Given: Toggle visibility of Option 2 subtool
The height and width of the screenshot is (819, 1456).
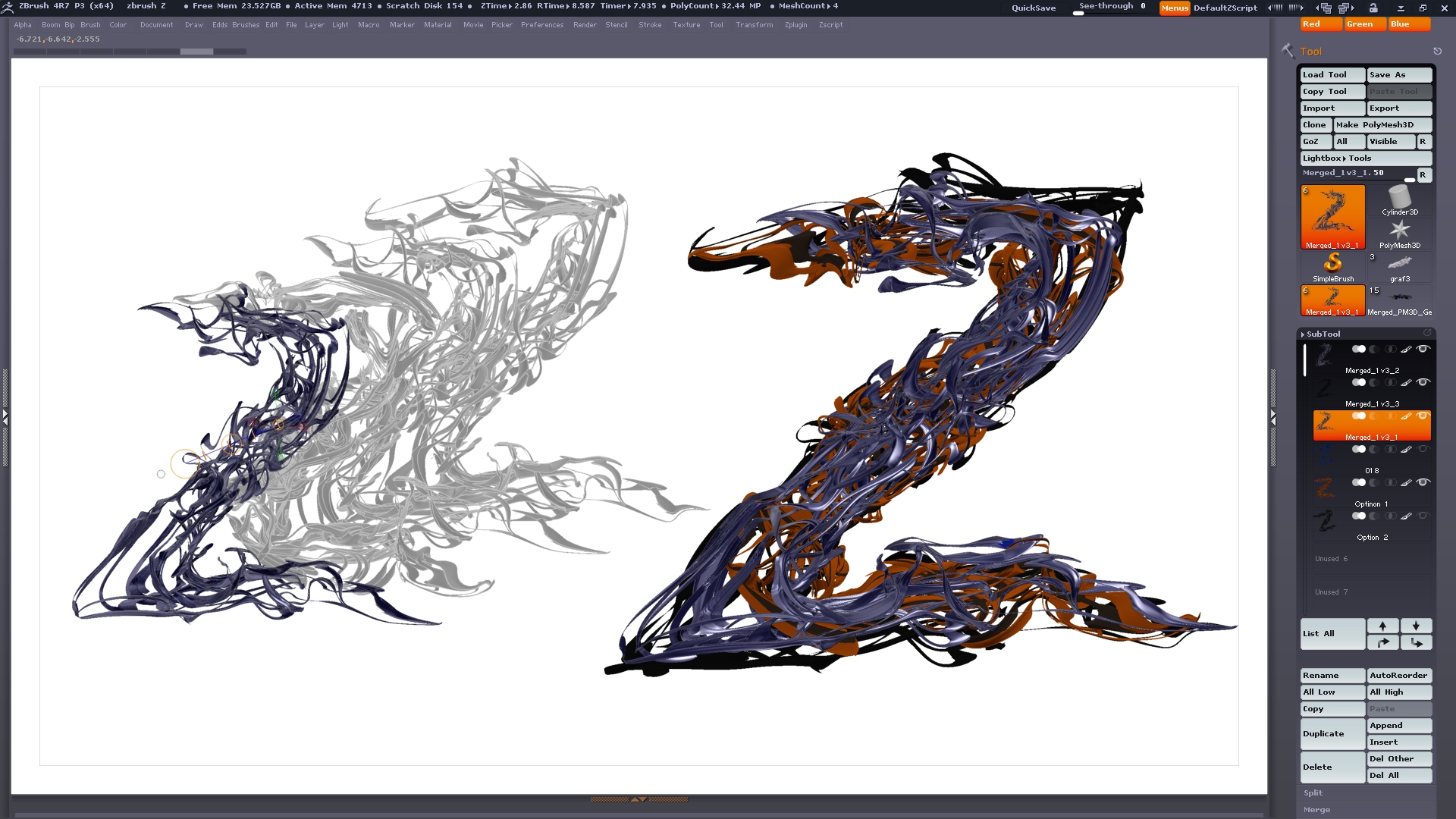Looking at the screenshot, I should [x=1423, y=516].
